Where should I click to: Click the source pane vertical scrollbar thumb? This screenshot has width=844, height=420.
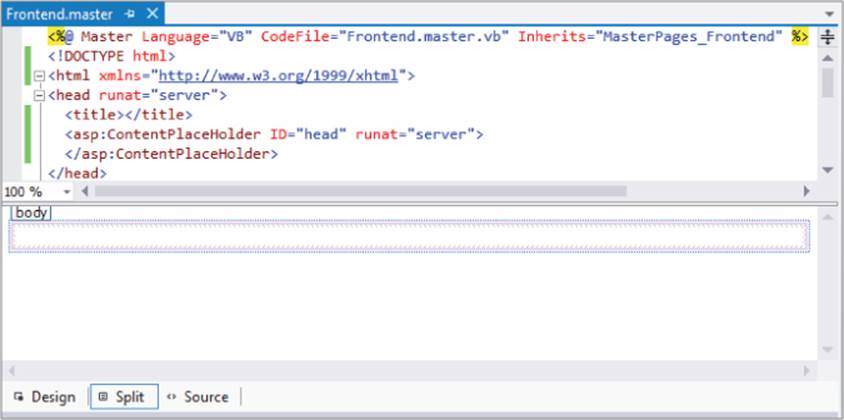(827, 82)
